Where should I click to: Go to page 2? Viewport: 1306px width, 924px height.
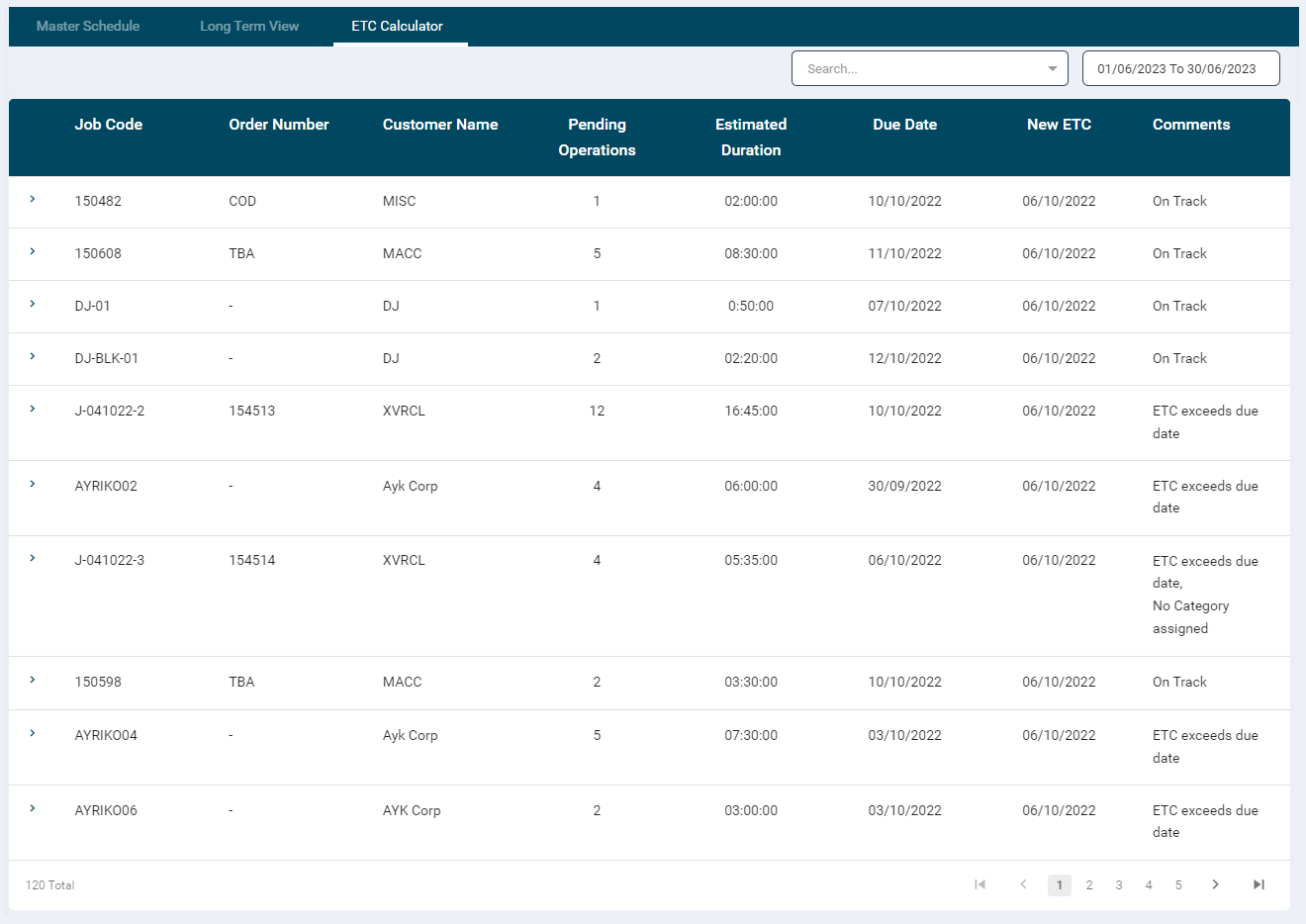click(1089, 885)
